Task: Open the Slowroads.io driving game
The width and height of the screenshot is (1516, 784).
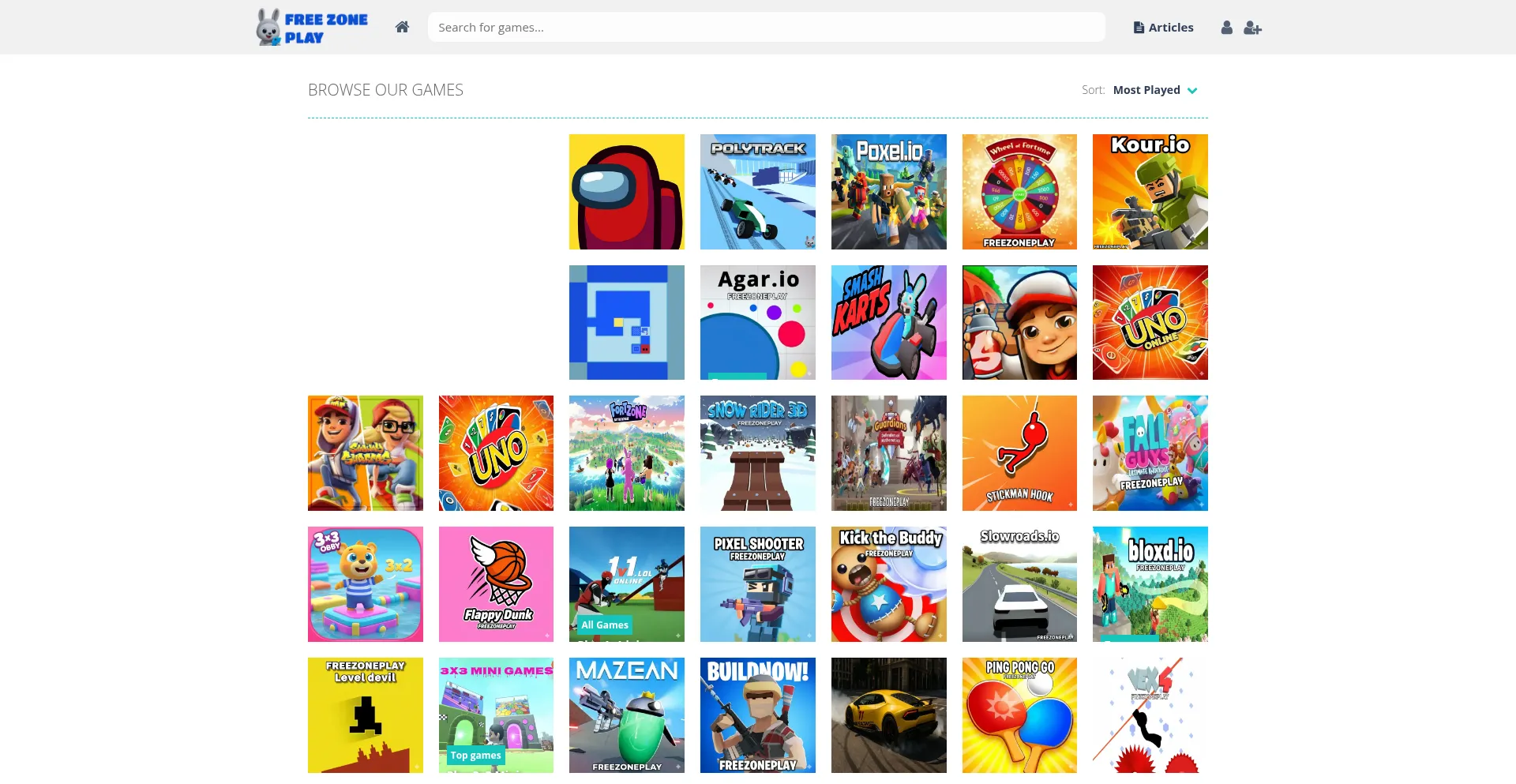Action: click(1019, 584)
